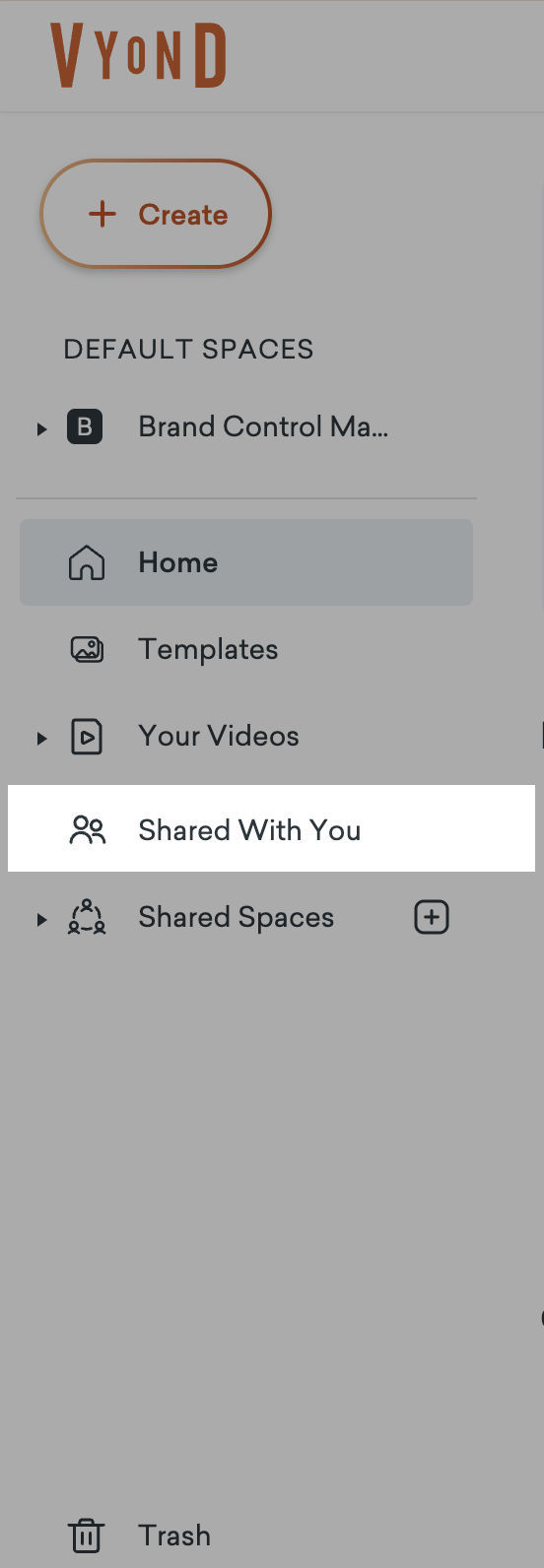Click the Create button
The height and width of the screenshot is (1568, 544).
(x=156, y=214)
